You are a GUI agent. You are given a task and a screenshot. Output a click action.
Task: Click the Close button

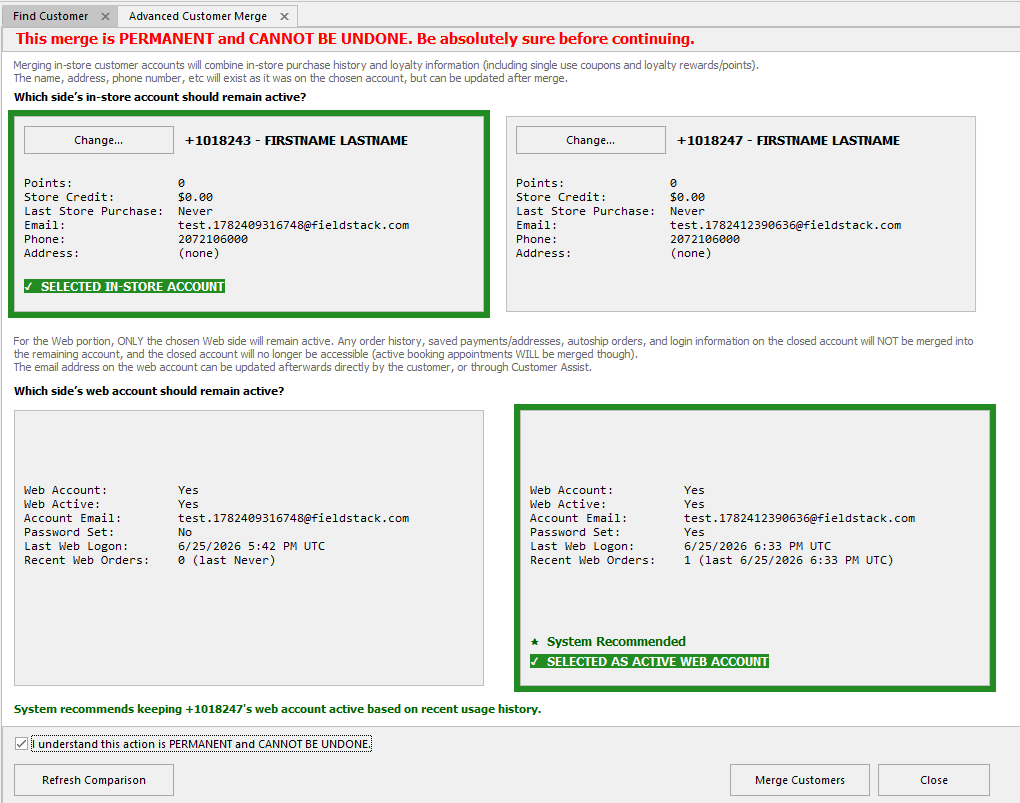933,780
